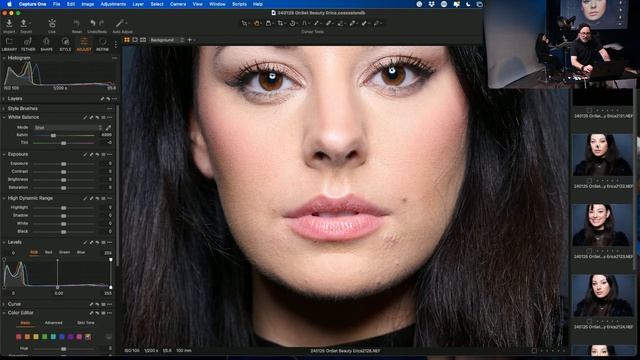Select the Crop cursor tool
This screenshot has height=360, width=640.
pyautogui.click(x=280, y=24)
